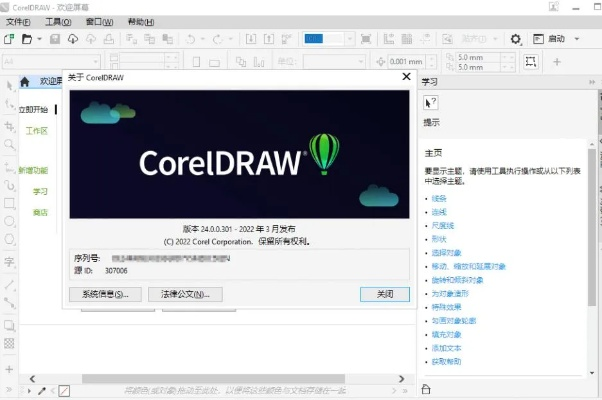This screenshot has width=602, height=400.
Task: Click the New document icon
Action: pyautogui.click(x=9, y=39)
